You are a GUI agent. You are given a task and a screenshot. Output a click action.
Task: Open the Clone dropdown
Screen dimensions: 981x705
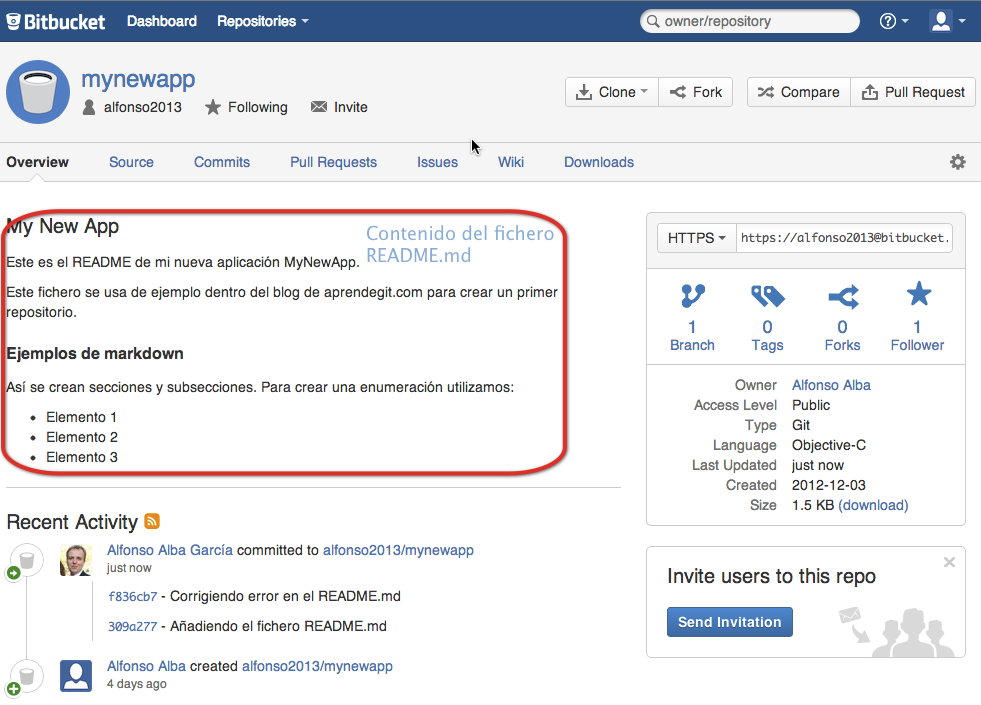(611, 92)
